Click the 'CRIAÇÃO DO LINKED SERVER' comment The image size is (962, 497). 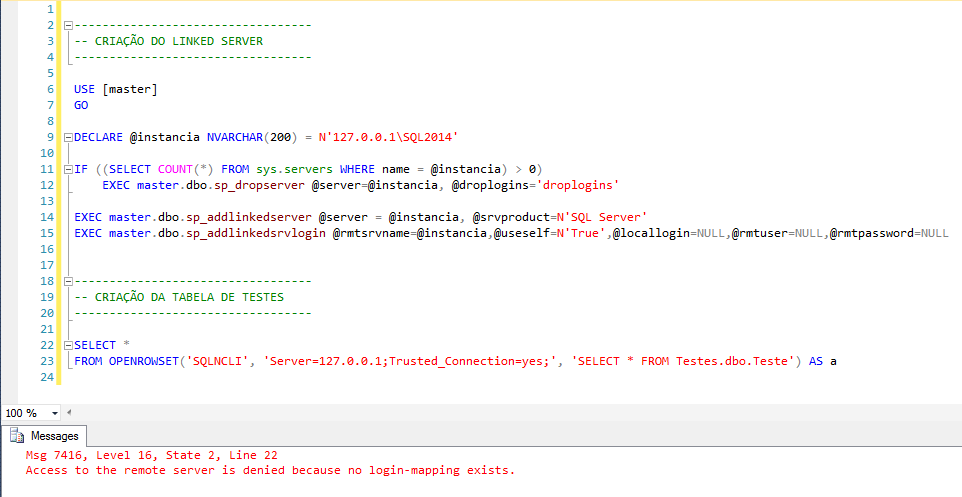[x=169, y=42]
